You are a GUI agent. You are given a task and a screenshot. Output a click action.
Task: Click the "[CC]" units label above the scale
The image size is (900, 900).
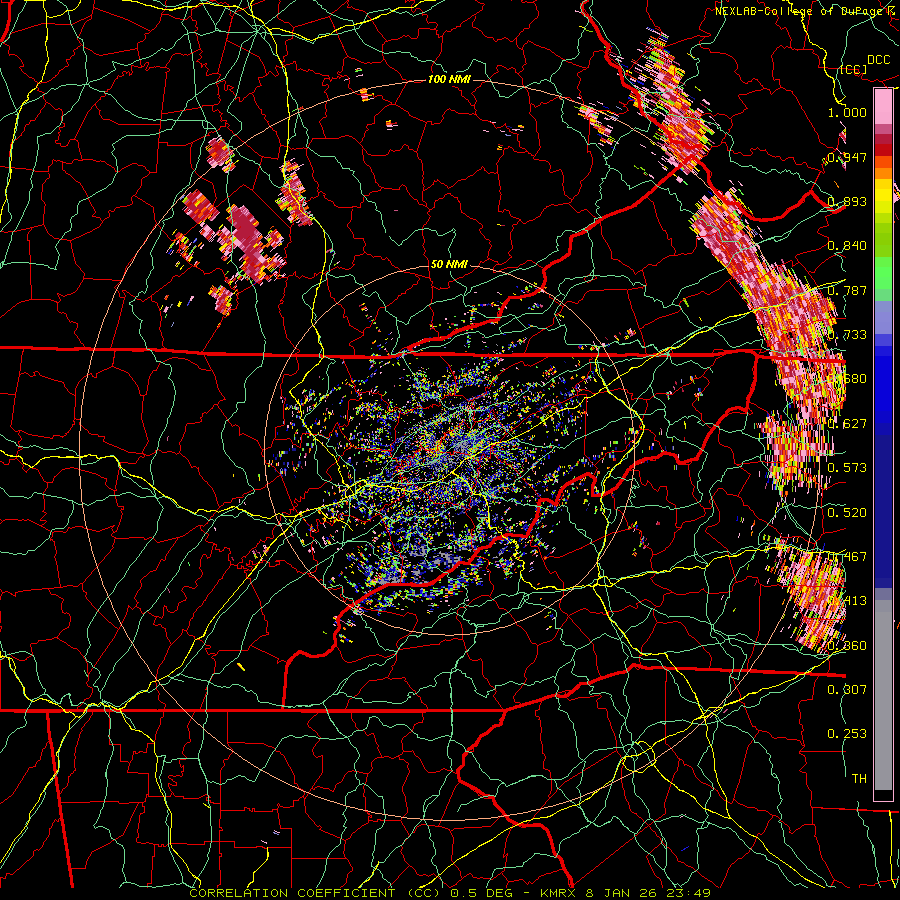pos(853,69)
